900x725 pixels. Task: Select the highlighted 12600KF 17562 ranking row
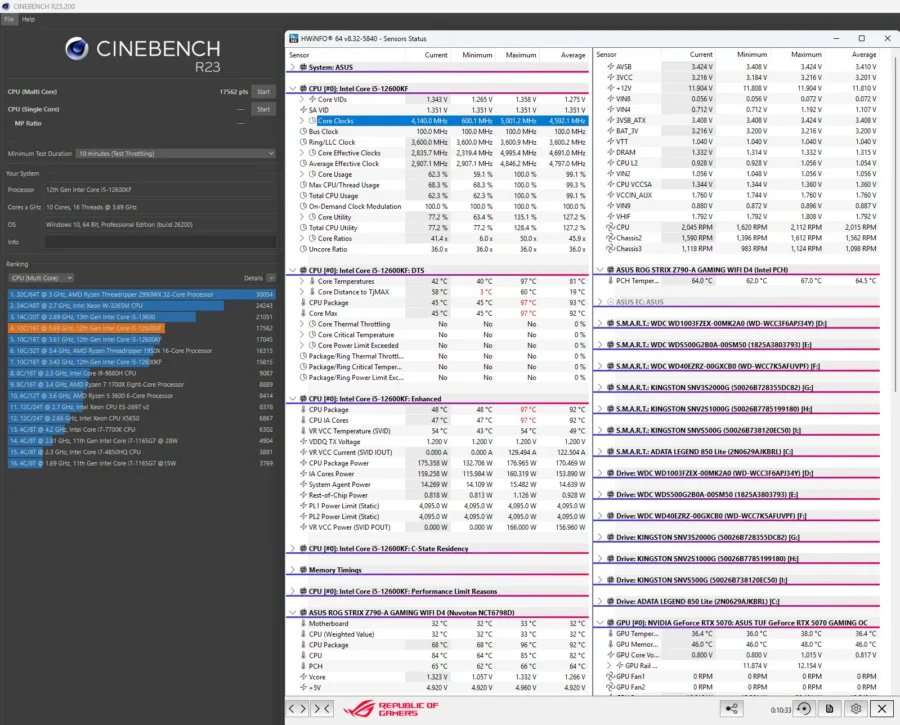coord(141,328)
